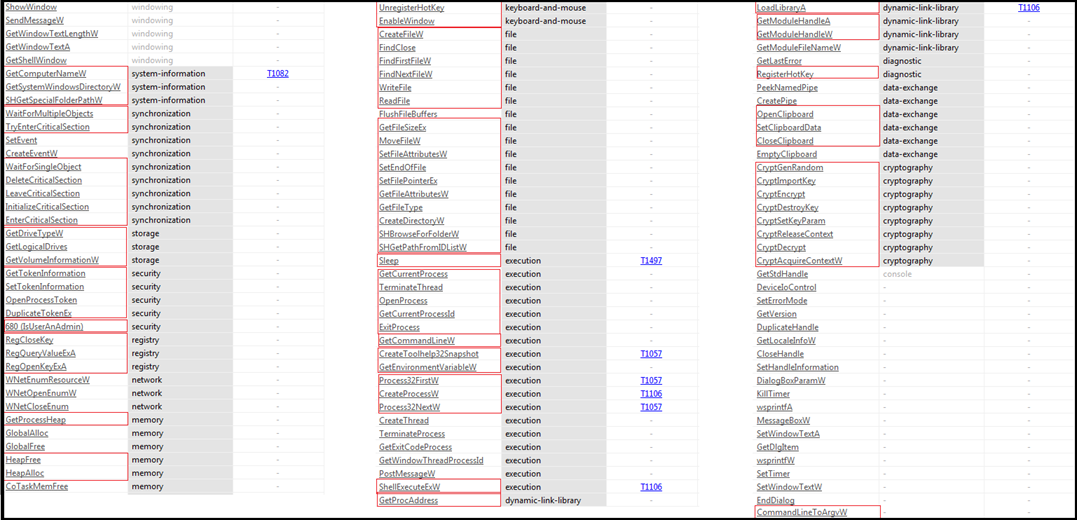Select the MessageBoxW entry
The image size is (1077, 520).
pos(783,420)
